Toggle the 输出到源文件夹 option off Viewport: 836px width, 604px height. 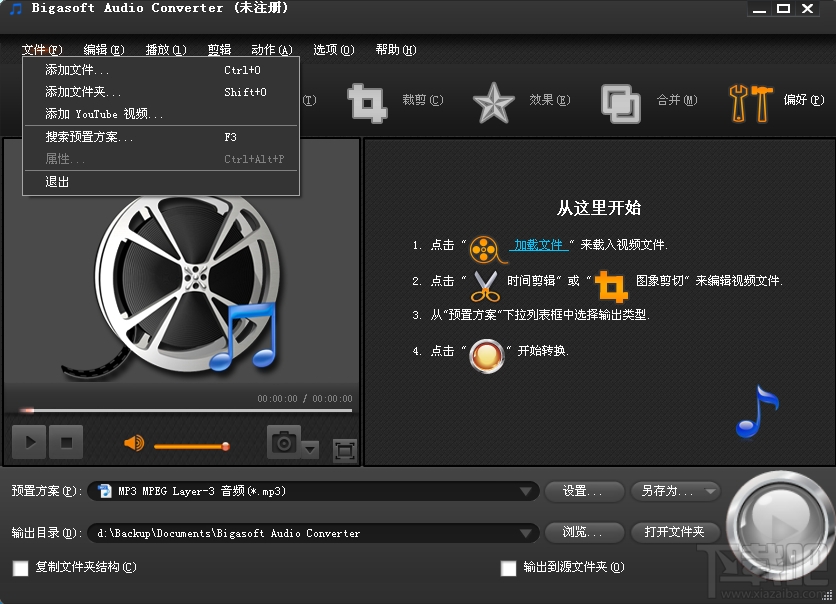point(509,567)
